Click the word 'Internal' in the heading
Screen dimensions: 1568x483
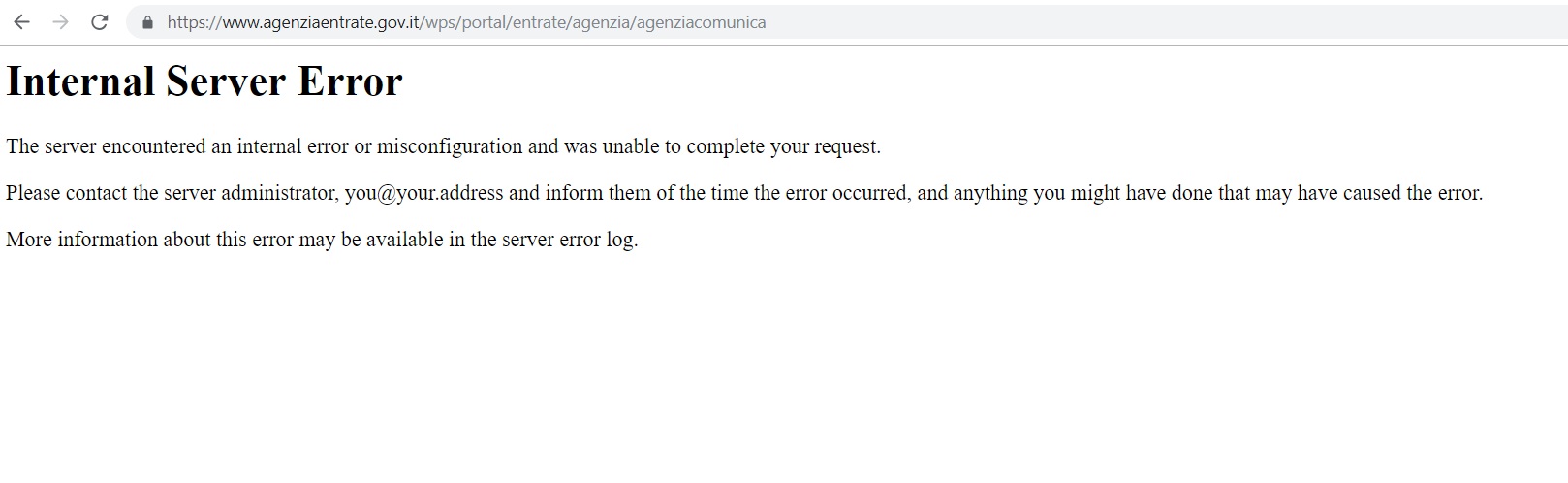coord(80,81)
